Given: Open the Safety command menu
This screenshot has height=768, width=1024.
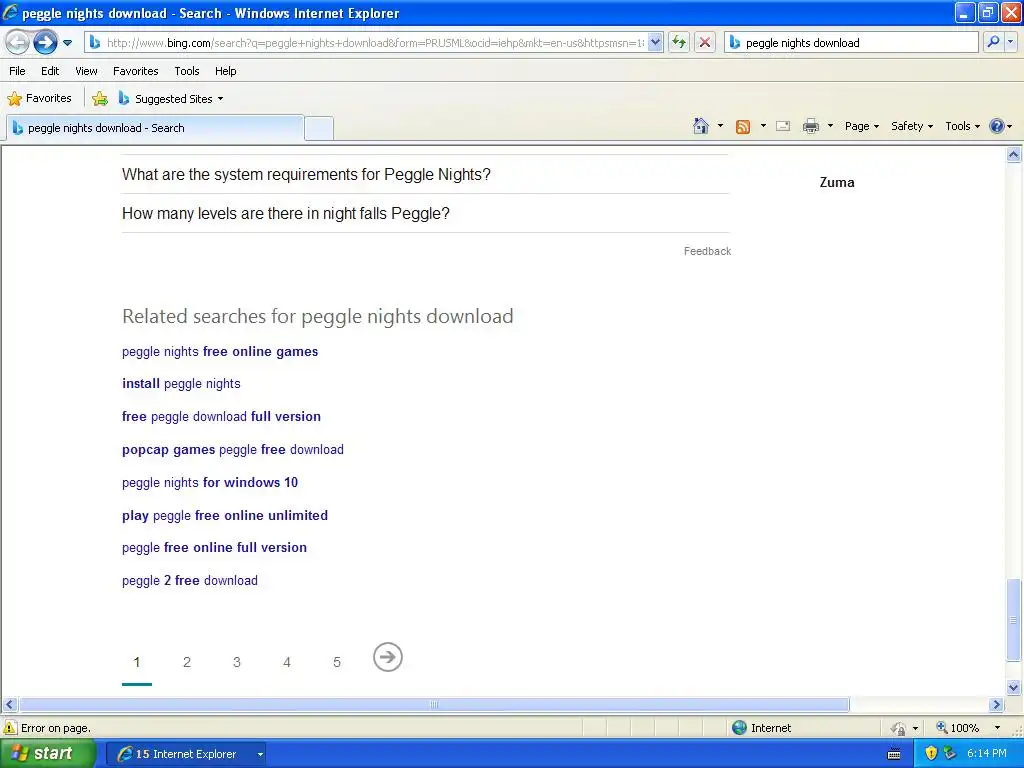Looking at the screenshot, I should [x=912, y=126].
